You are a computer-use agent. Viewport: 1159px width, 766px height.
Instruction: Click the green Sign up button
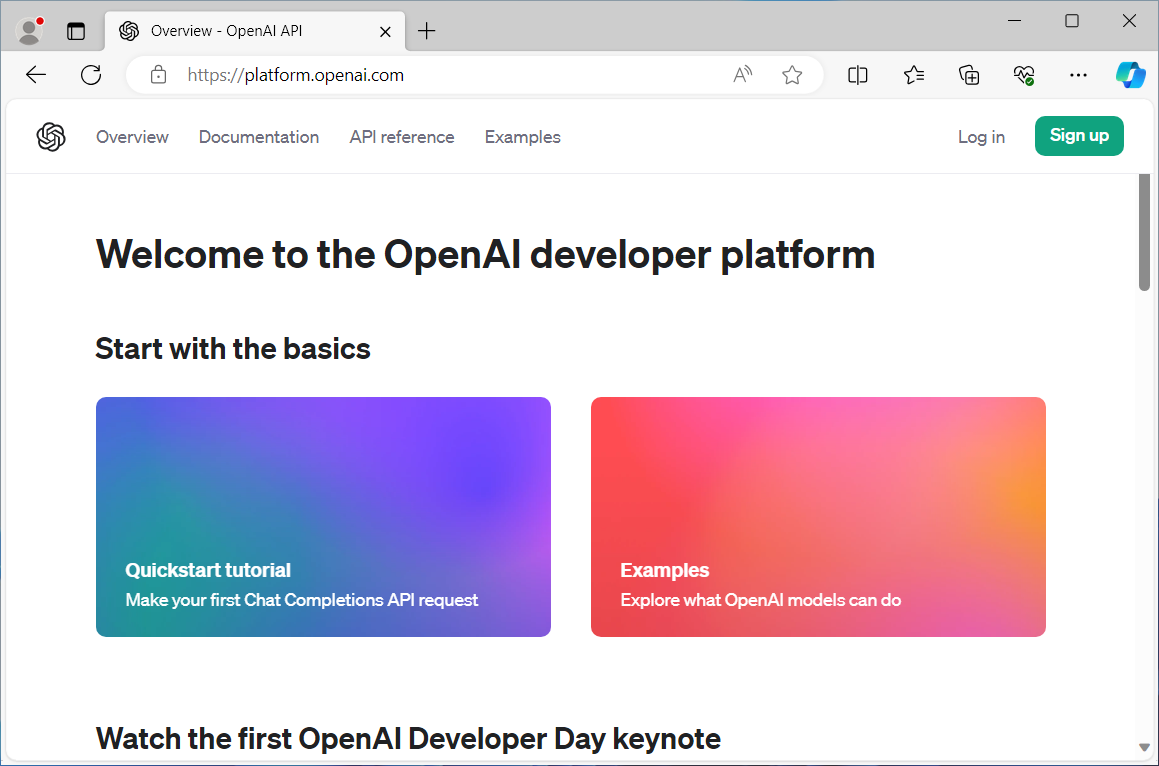click(x=1079, y=136)
